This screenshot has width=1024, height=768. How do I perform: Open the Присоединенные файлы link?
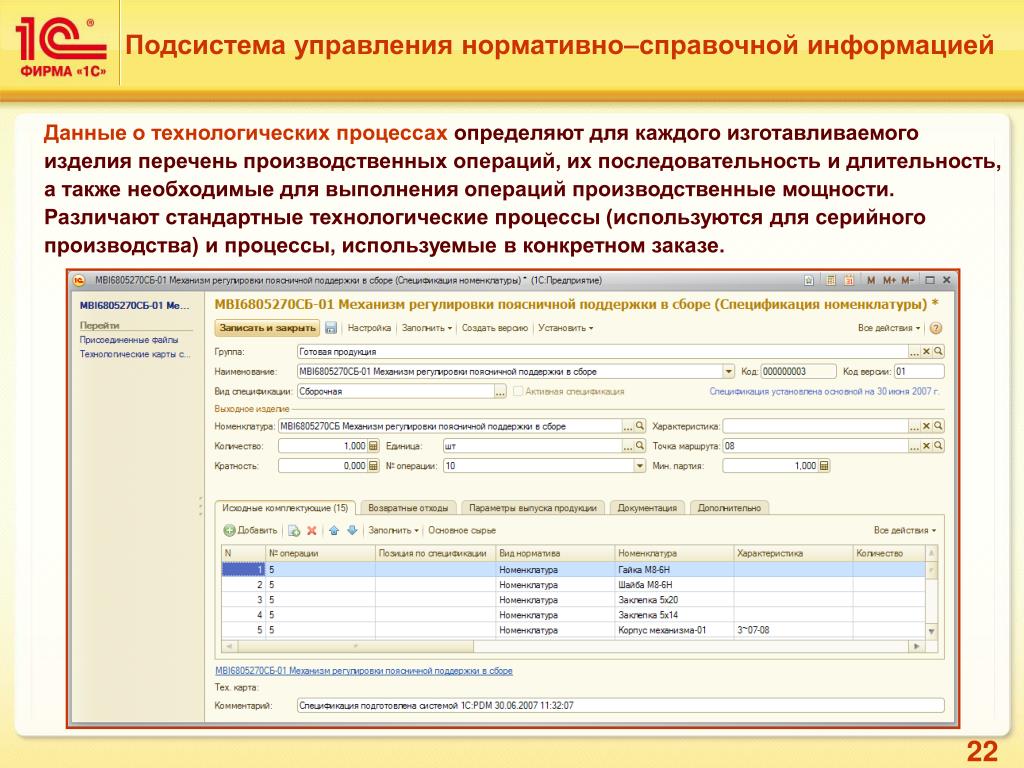coord(129,340)
